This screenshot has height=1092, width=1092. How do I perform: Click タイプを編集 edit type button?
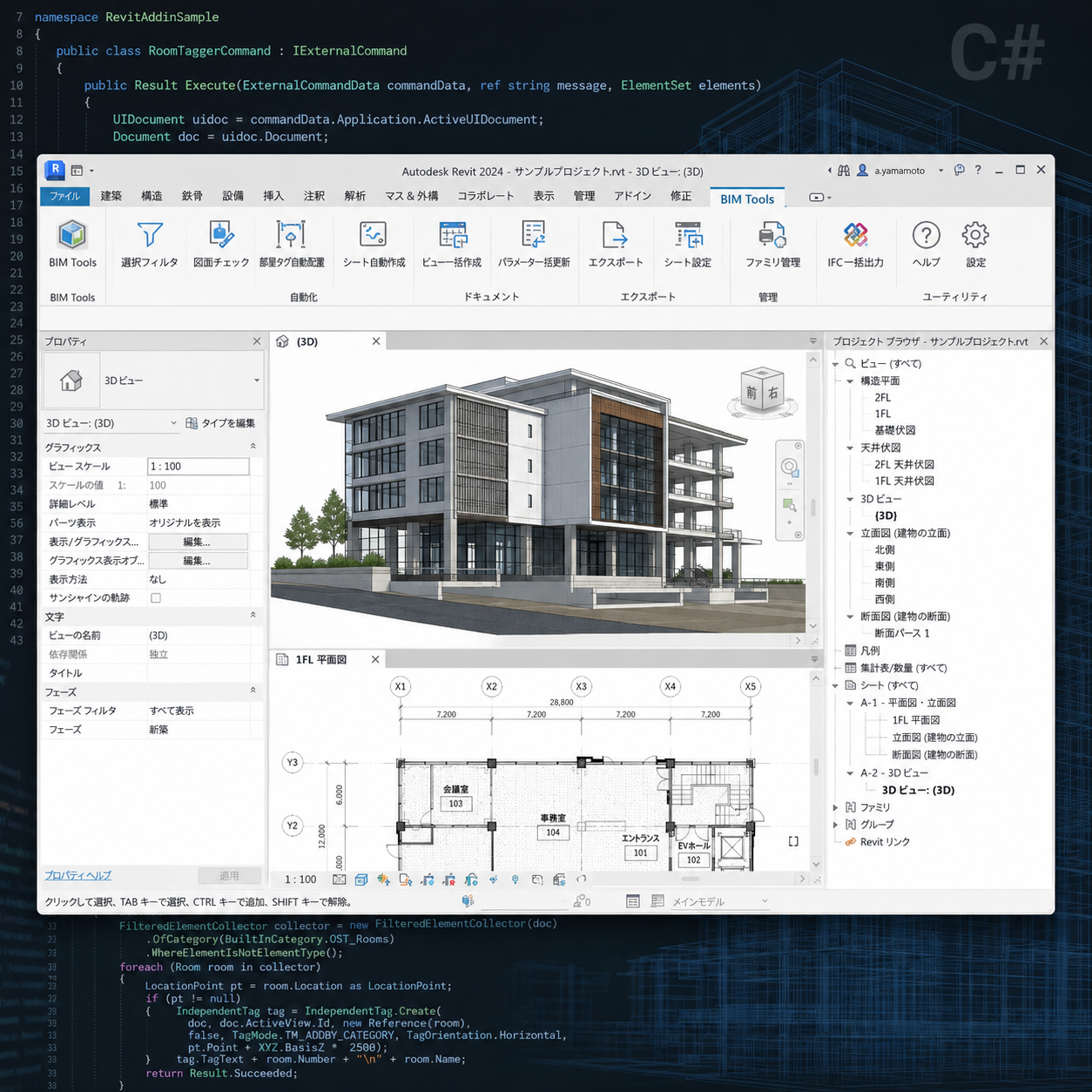pos(221,423)
